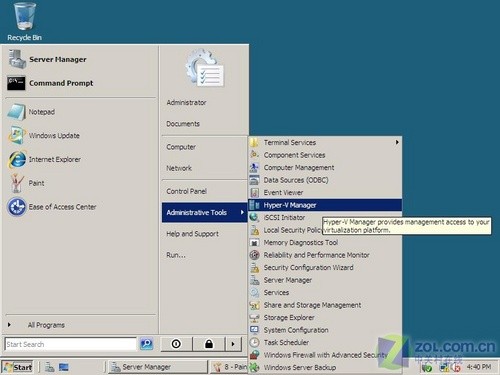Click the Paint taskbar button
500x375 pixels.
[x=229, y=367]
